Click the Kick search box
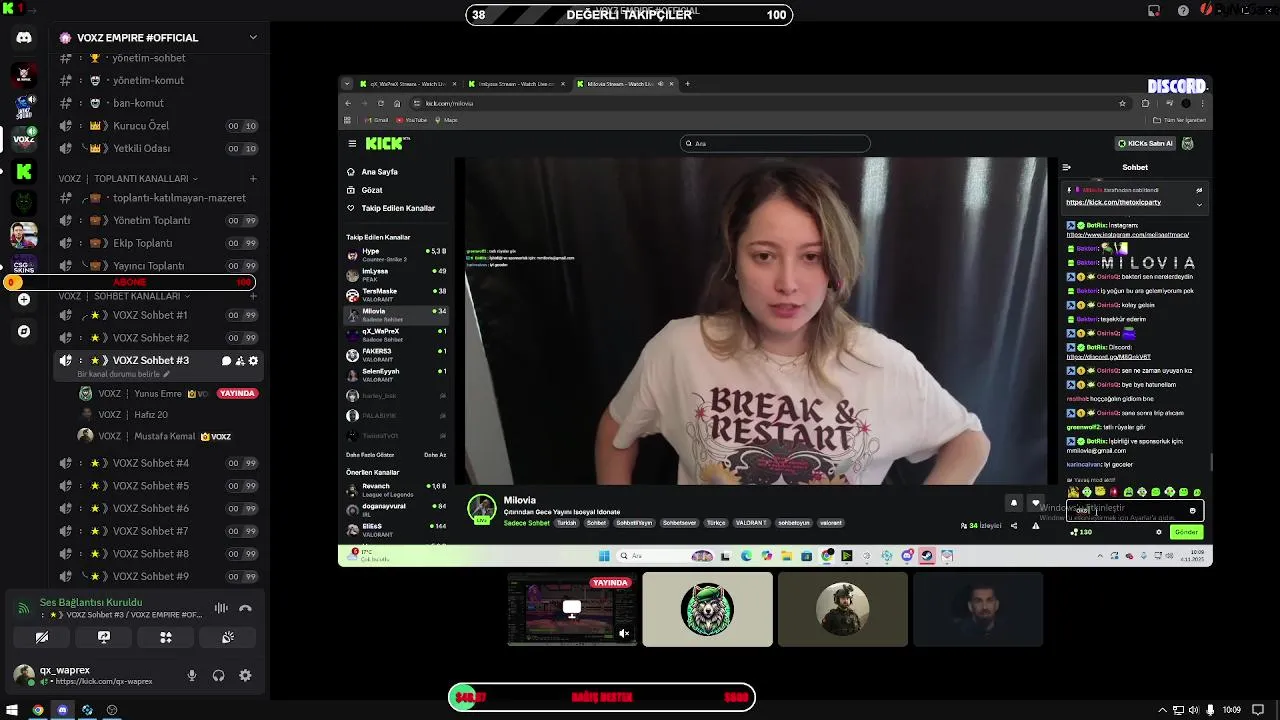1280x720 pixels. (775, 143)
